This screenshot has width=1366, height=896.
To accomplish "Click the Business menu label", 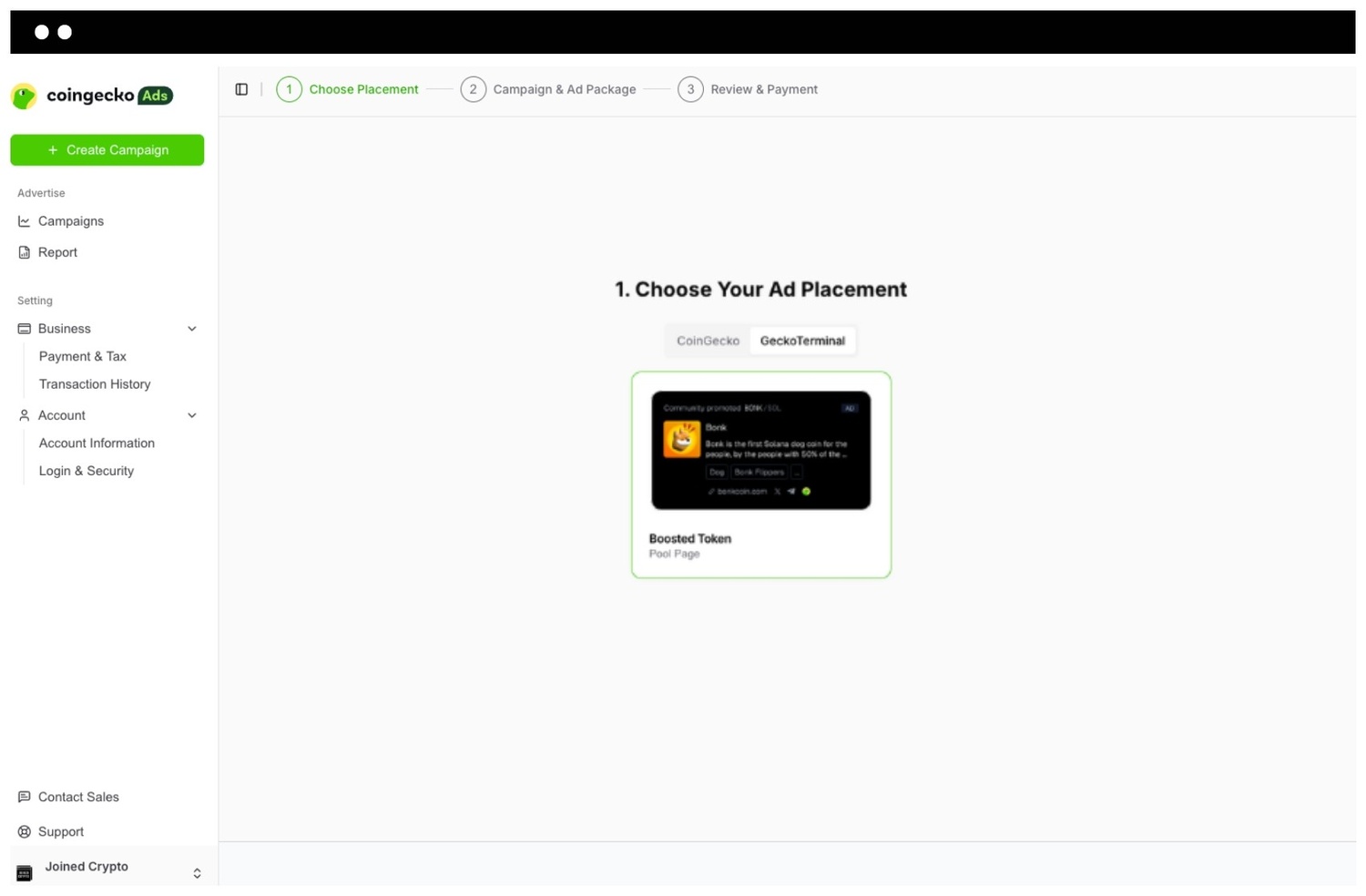I will click(x=65, y=329).
